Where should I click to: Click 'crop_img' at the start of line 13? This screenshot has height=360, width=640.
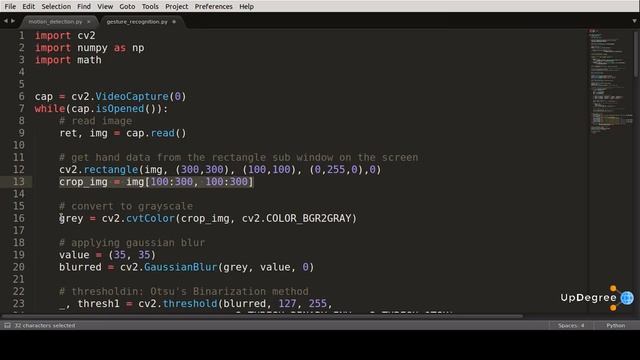tap(83, 182)
